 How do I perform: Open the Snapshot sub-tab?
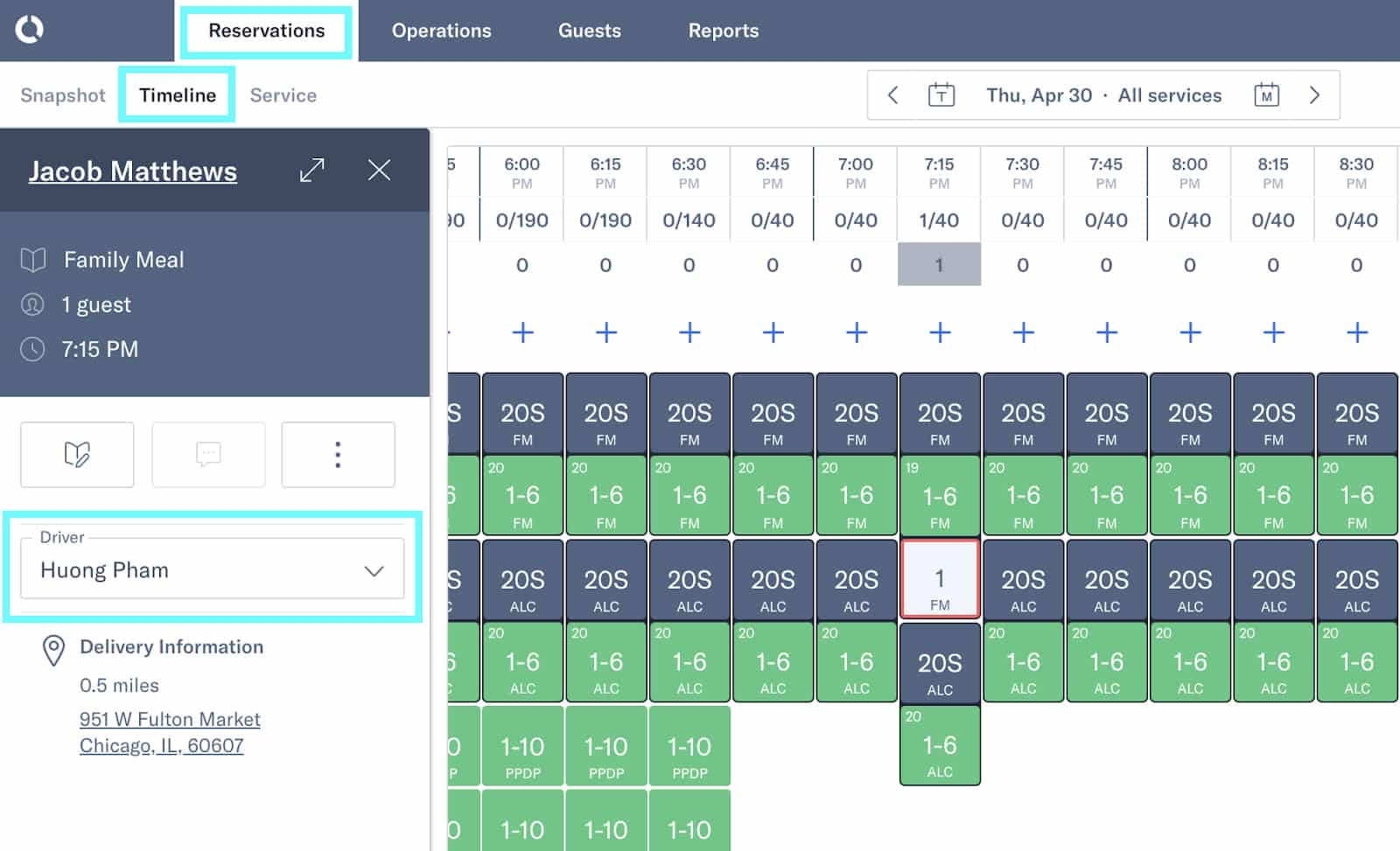(x=62, y=95)
